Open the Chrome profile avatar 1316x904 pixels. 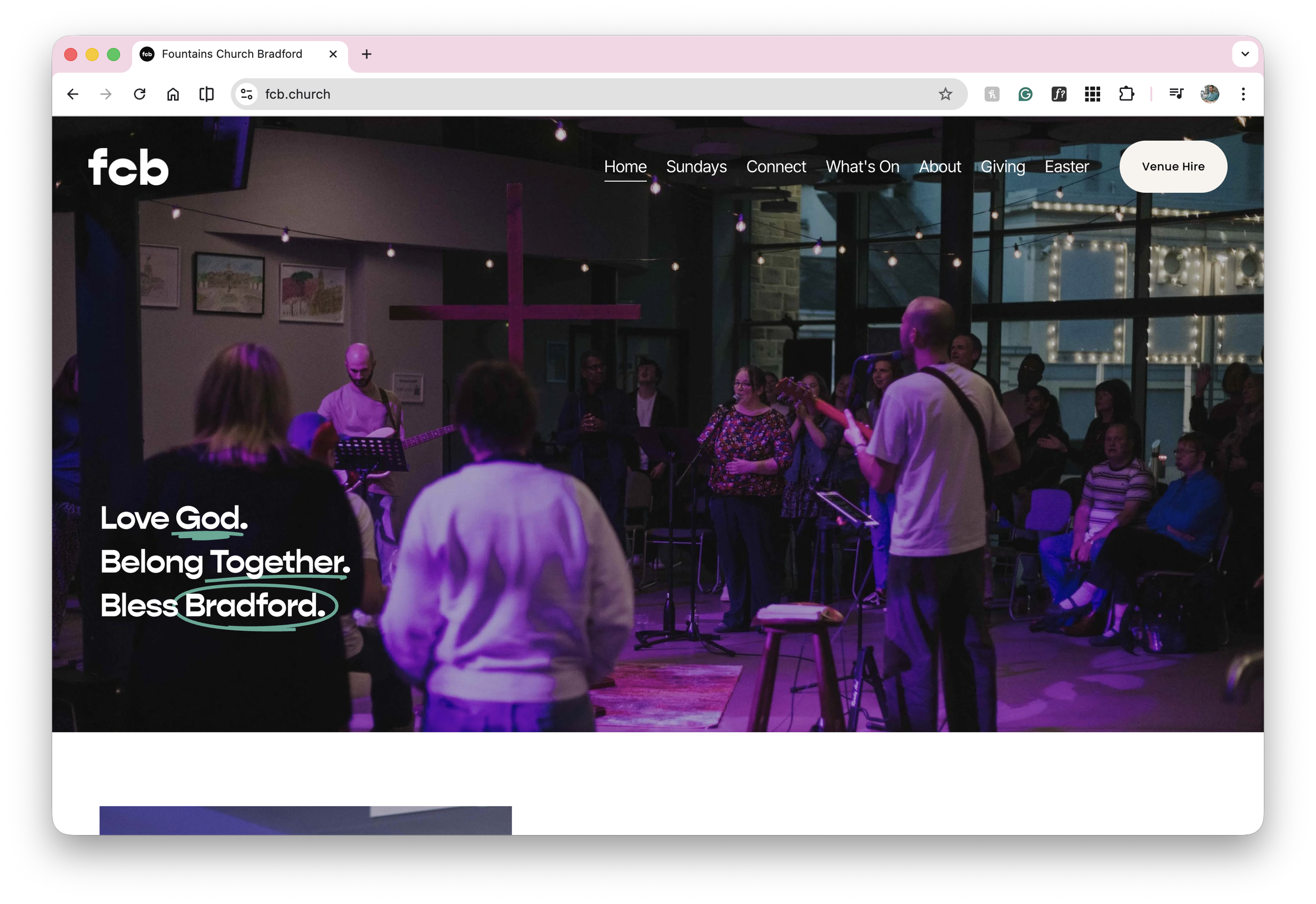pos(1210,94)
